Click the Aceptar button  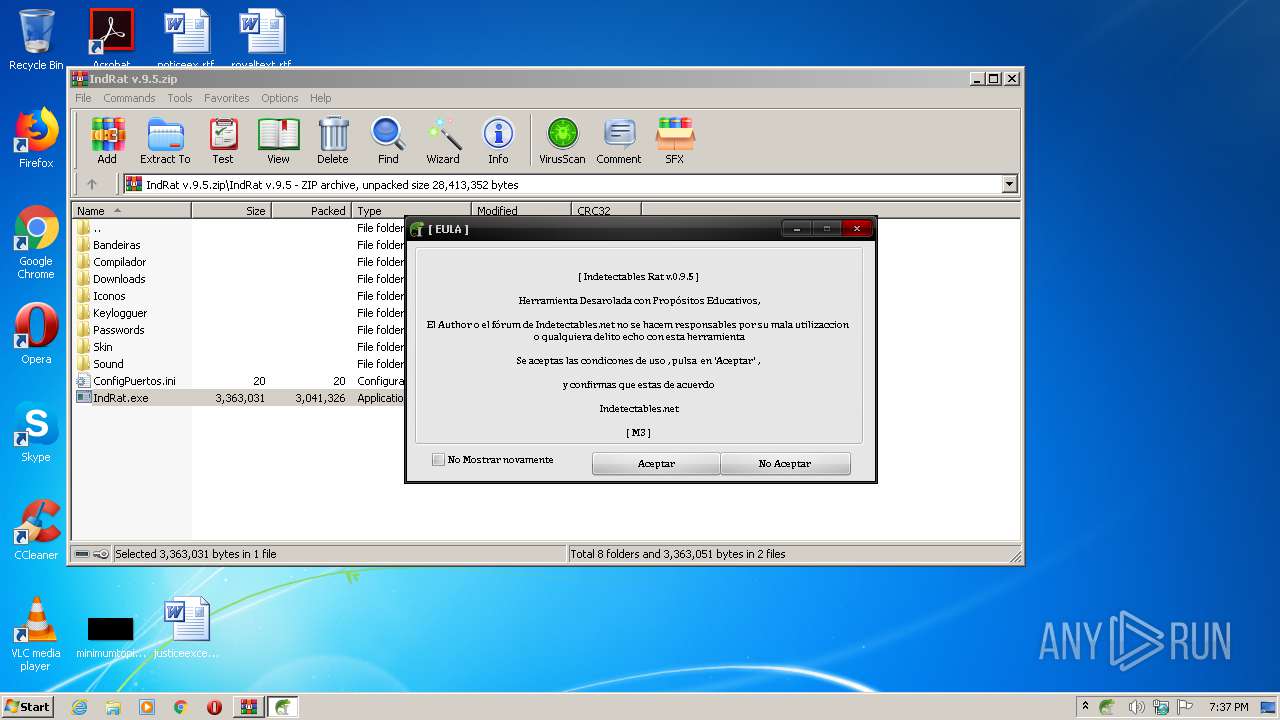pos(656,464)
